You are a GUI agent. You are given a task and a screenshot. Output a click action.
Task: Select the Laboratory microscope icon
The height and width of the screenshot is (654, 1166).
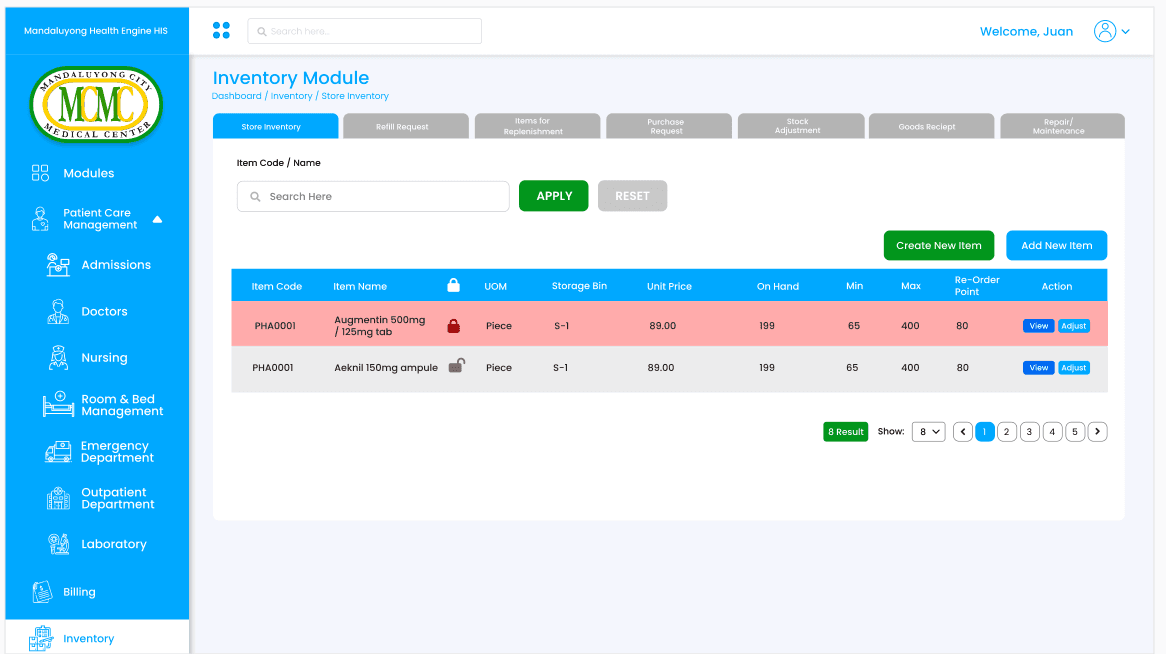click(58, 544)
